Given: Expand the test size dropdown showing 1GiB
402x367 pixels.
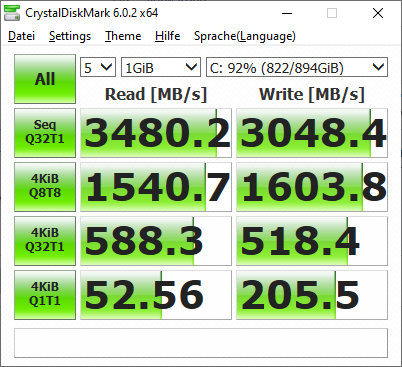Looking at the screenshot, I should point(161,67).
